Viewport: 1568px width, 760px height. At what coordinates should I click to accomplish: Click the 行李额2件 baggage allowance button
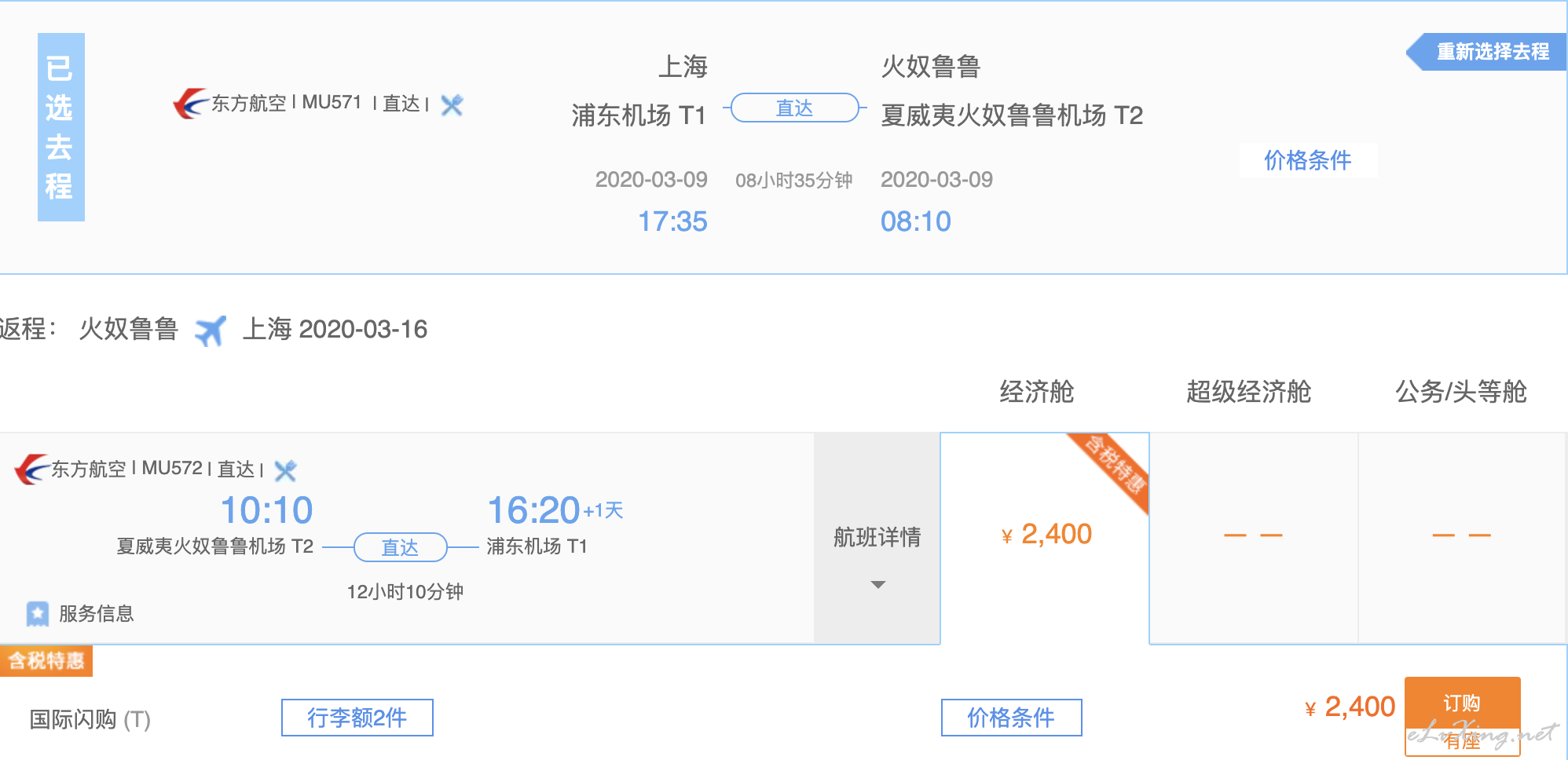click(357, 718)
